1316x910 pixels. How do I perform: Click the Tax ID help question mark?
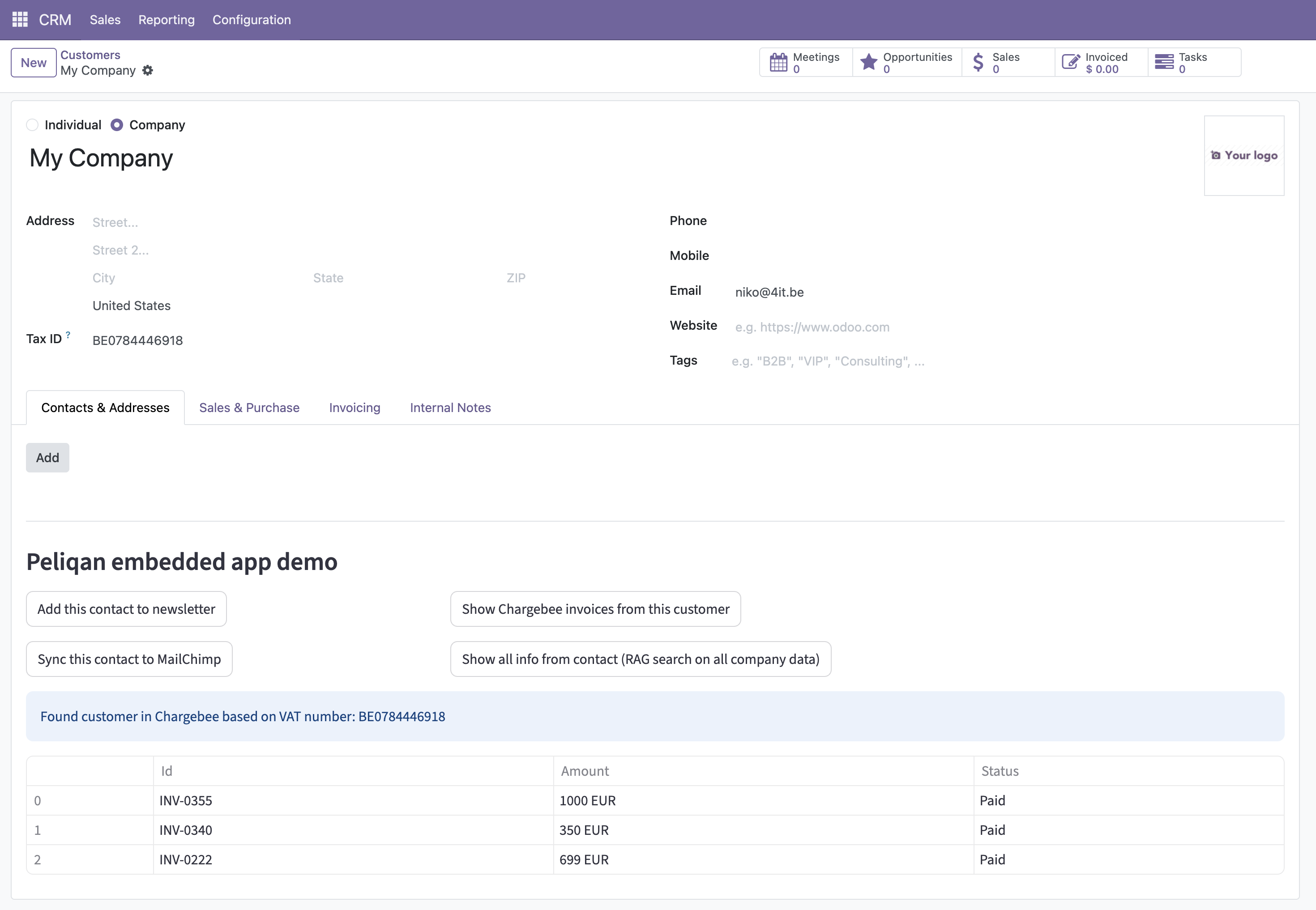[68, 335]
